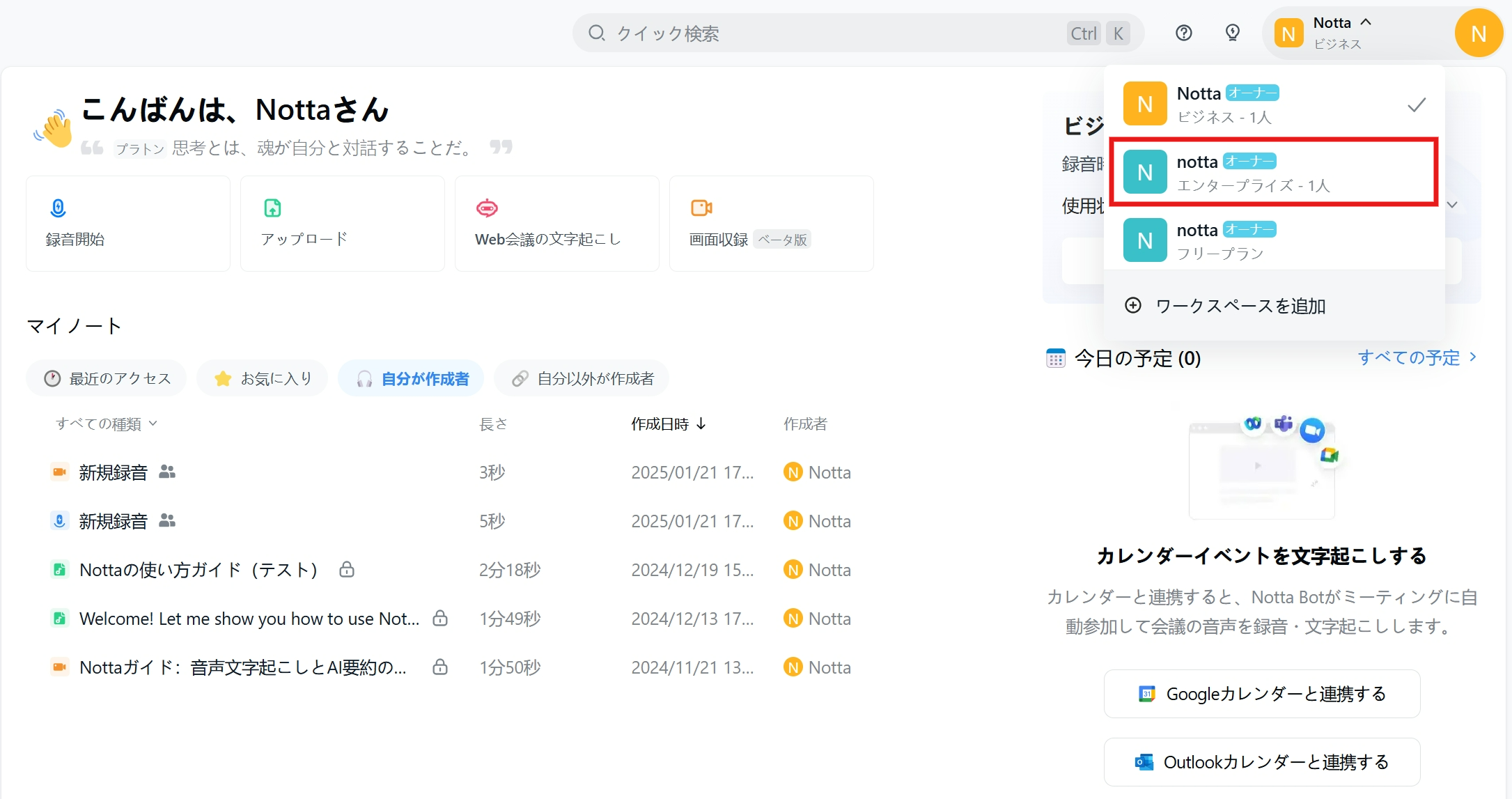Image resolution: width=1512 pixels, height=799 pixels.
Task: Open the lightbulb tips icon
Action: tap(1232, 33)
